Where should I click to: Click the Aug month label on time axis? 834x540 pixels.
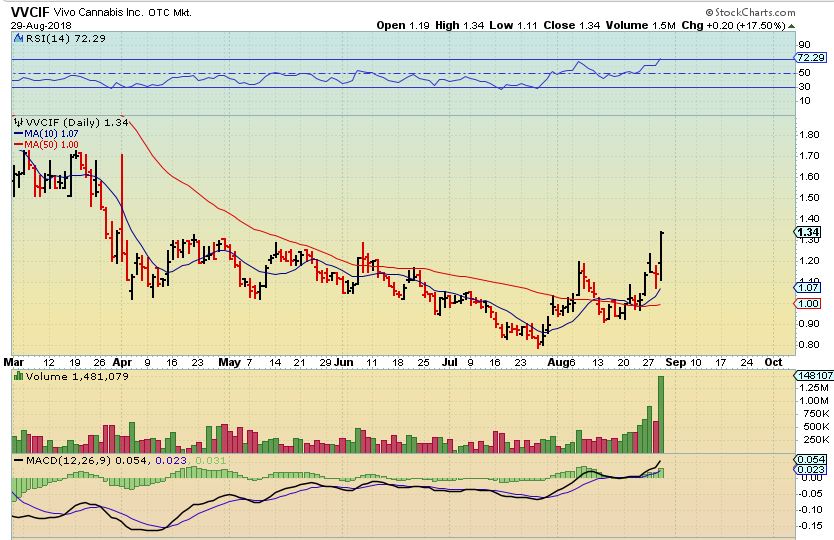pyautogui.click(x=558, y=362)
